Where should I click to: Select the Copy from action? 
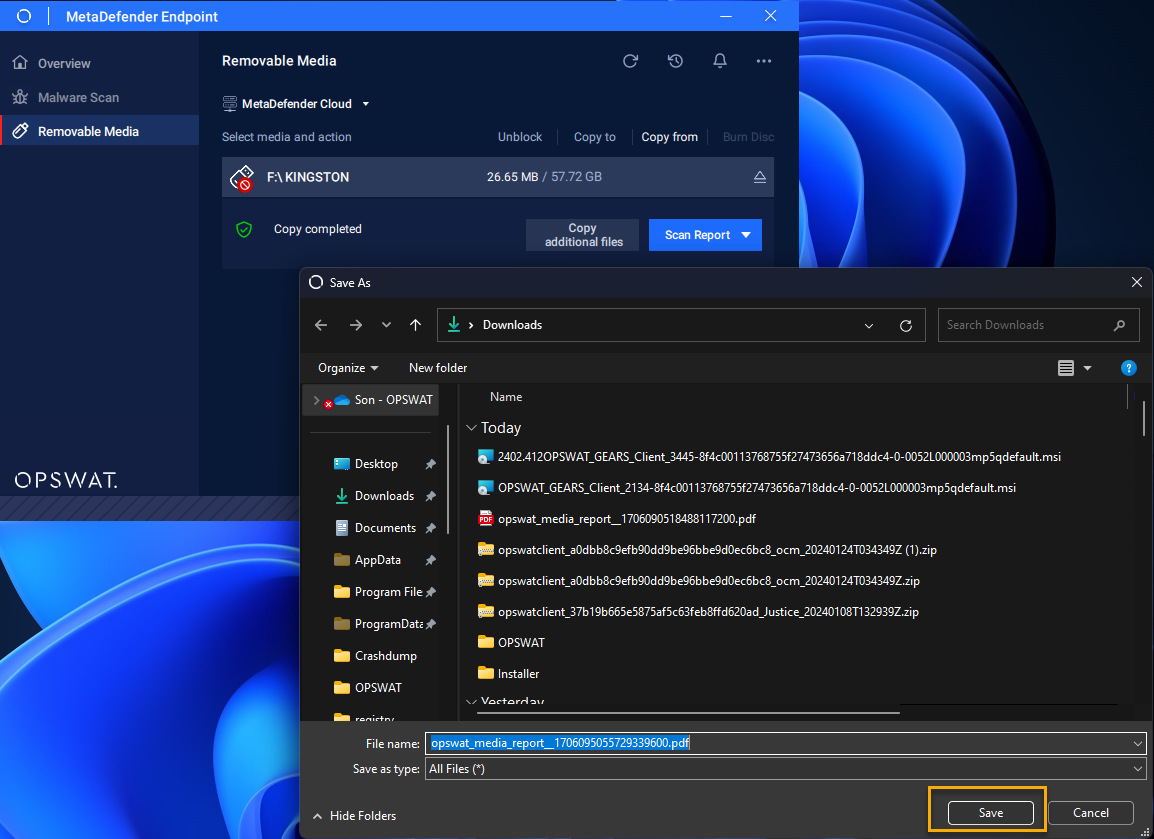click(x=669, y=137)
